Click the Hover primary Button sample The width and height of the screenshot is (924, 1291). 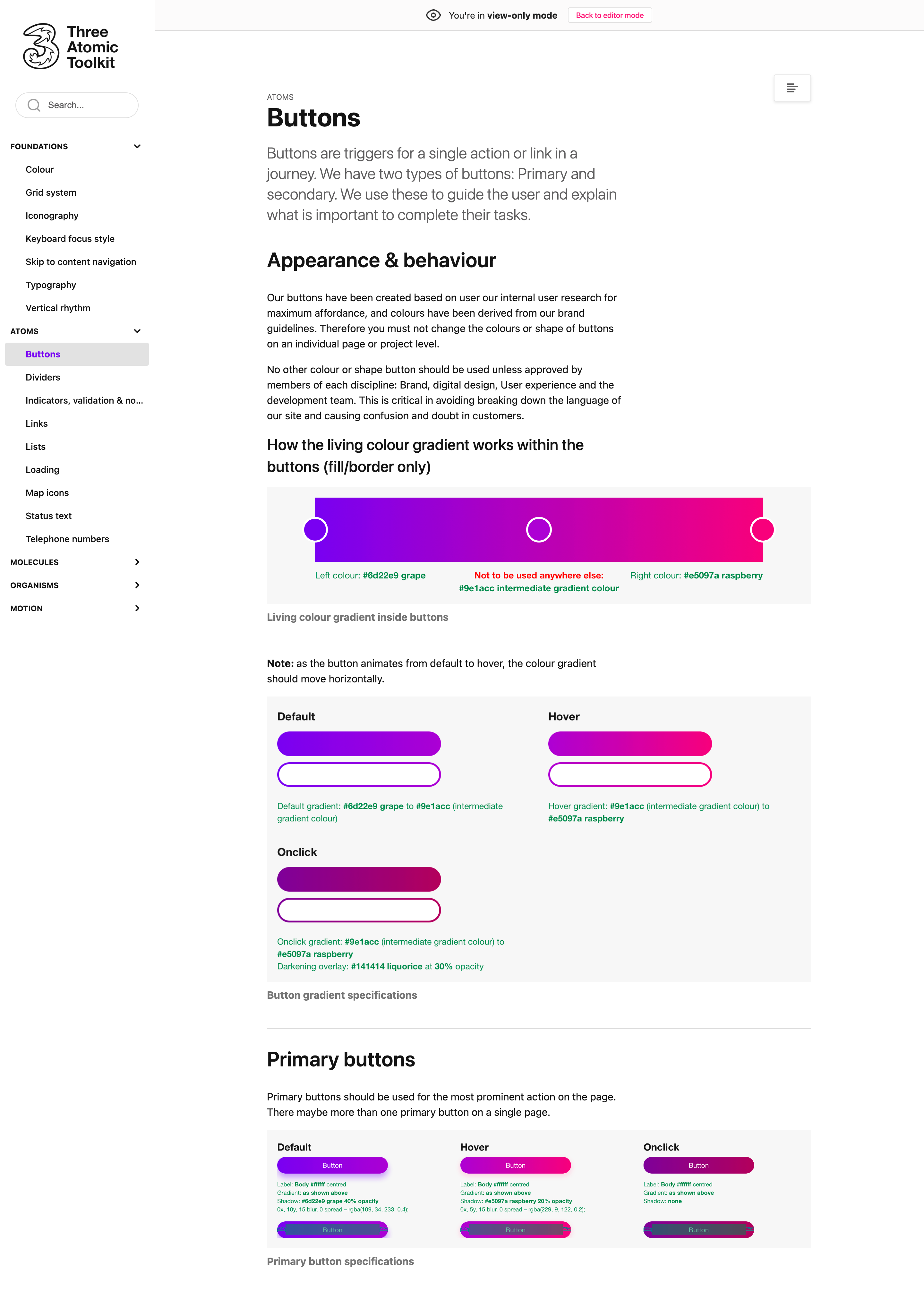515,1165
